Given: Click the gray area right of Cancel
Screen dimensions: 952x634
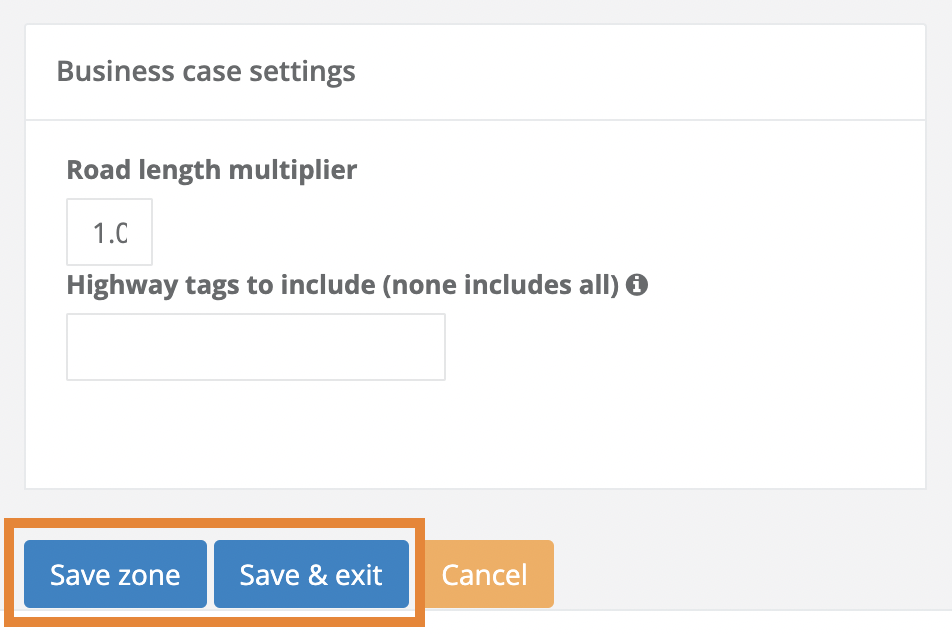Looking at the screenshot, I should (x=750, y=570).
